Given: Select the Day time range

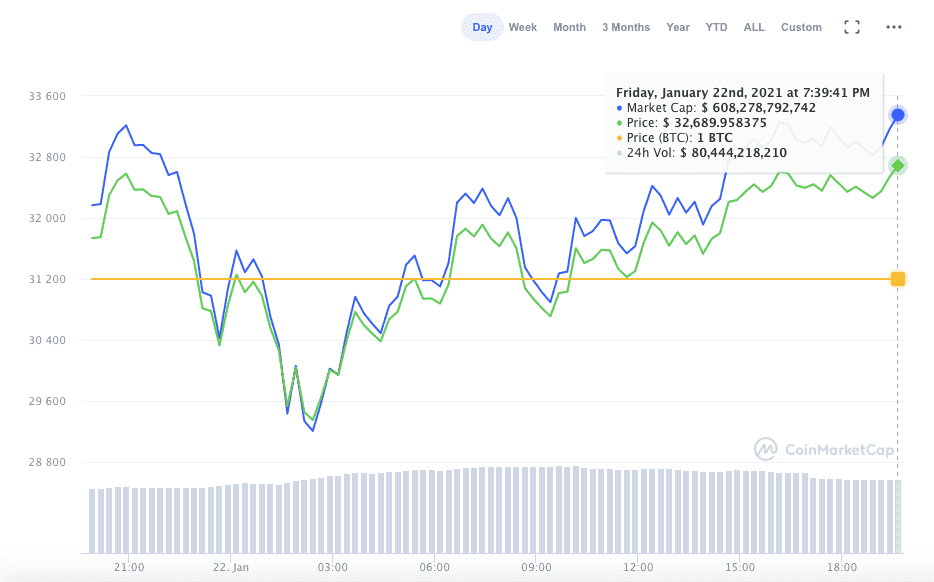Looking at the screenshot, I should 482,27.
